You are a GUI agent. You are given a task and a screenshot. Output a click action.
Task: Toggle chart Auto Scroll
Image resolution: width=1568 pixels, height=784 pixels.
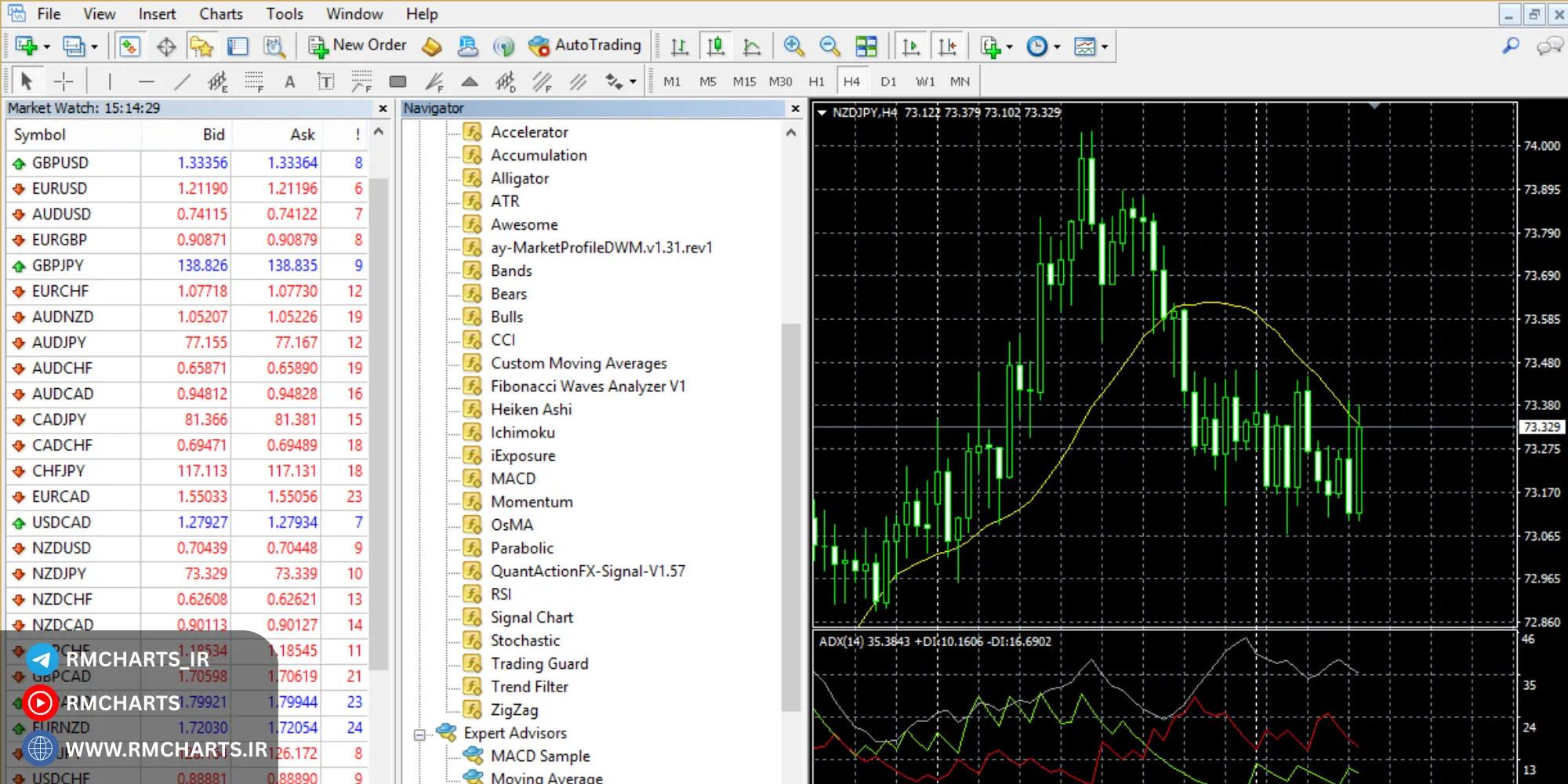[911, 46]
